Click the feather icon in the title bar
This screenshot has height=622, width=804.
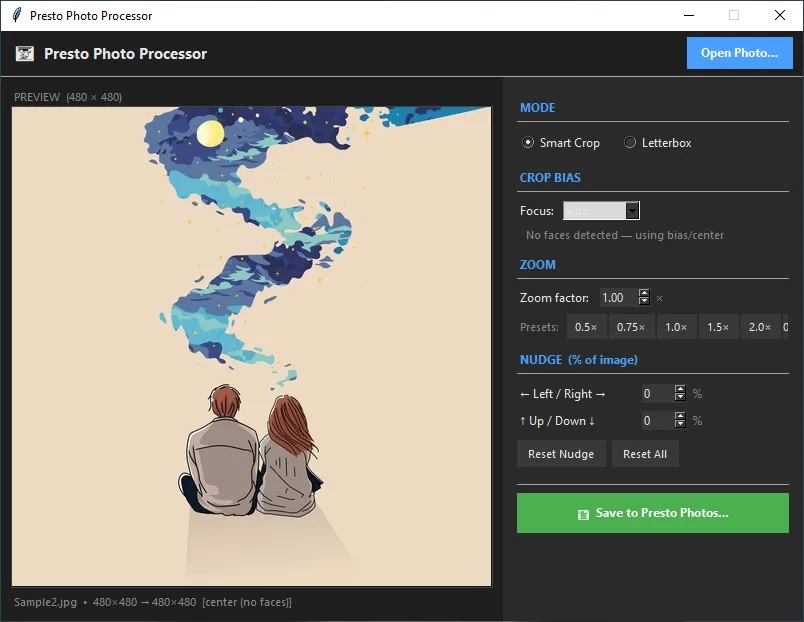tap(17, 15)
